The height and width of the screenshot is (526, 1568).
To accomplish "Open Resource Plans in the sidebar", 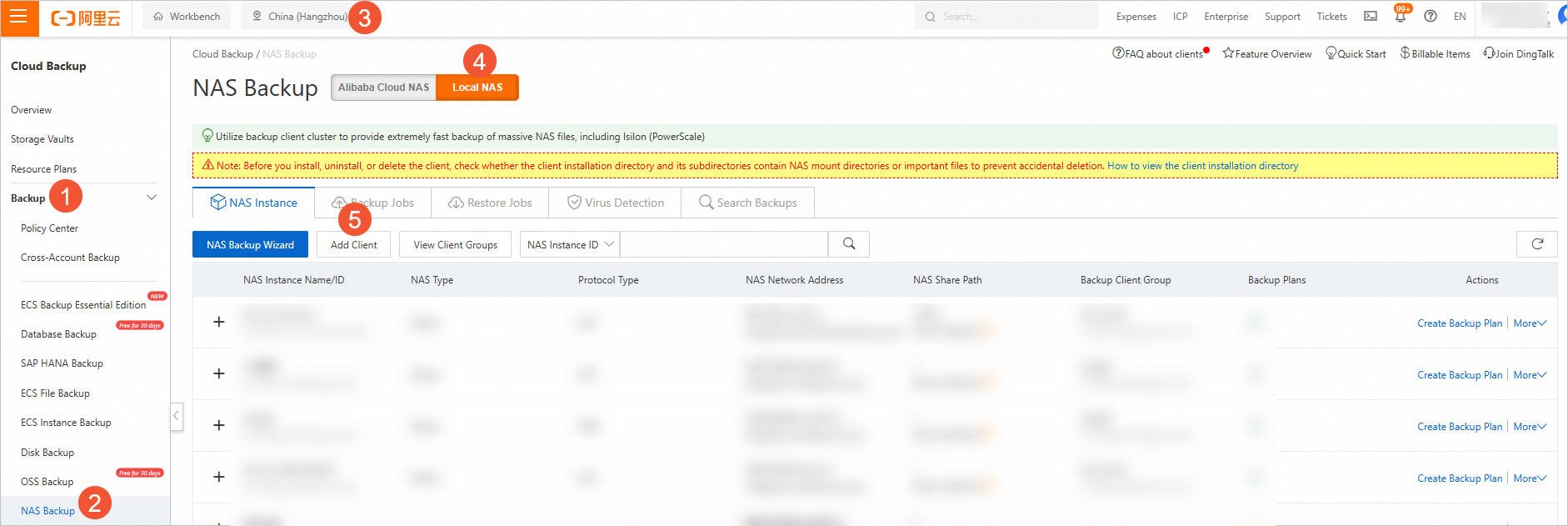I will coord(43,169).
